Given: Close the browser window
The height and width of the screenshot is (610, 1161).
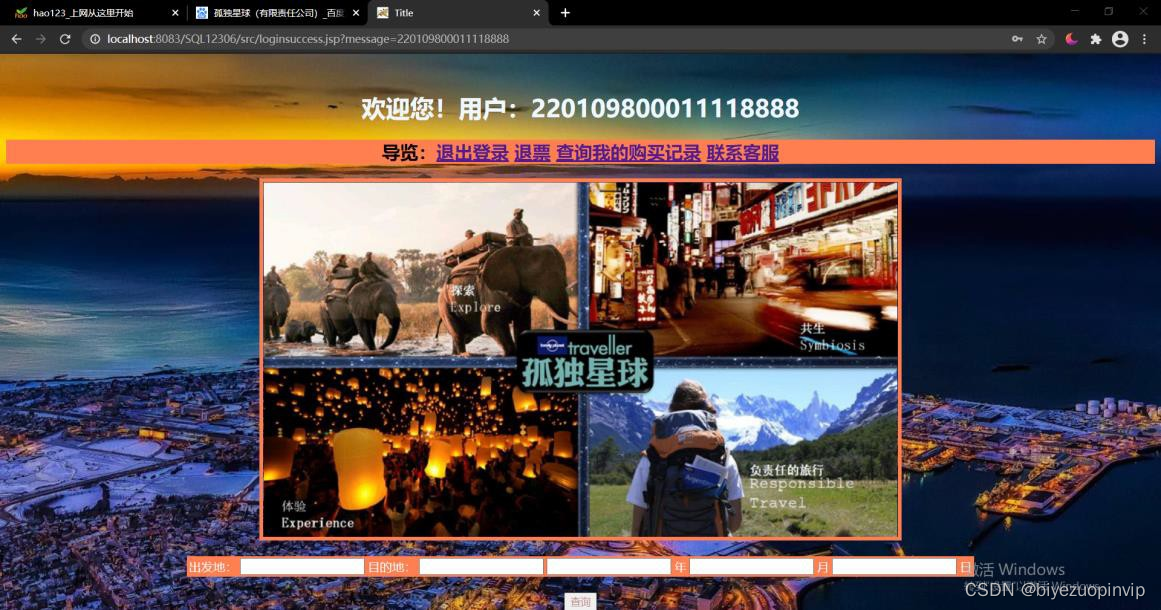Looking at the screenshot, I should click(1142, 11).
